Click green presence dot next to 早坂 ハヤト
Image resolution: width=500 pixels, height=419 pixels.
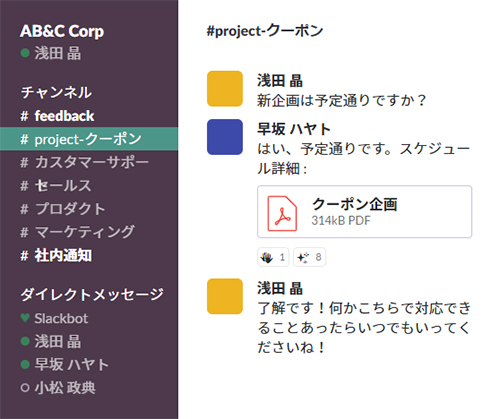tap(25, 364)
